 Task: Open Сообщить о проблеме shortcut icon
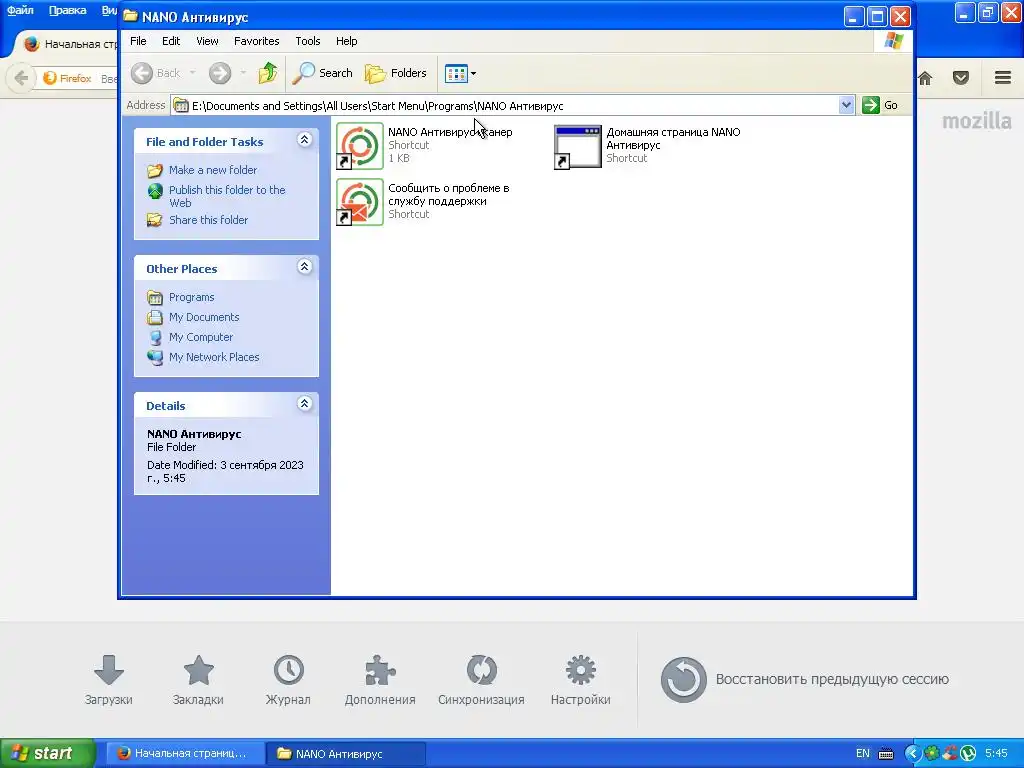coord(360,202)
